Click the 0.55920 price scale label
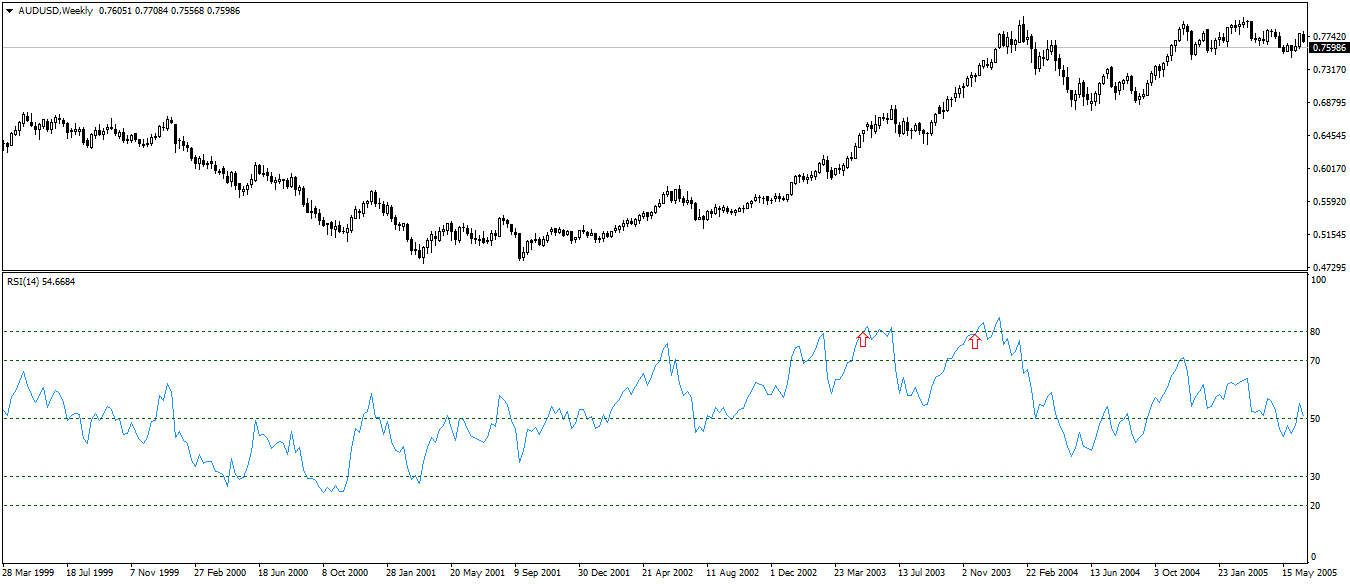This screenshot has width=1350, height=584. click(1328, 201)
